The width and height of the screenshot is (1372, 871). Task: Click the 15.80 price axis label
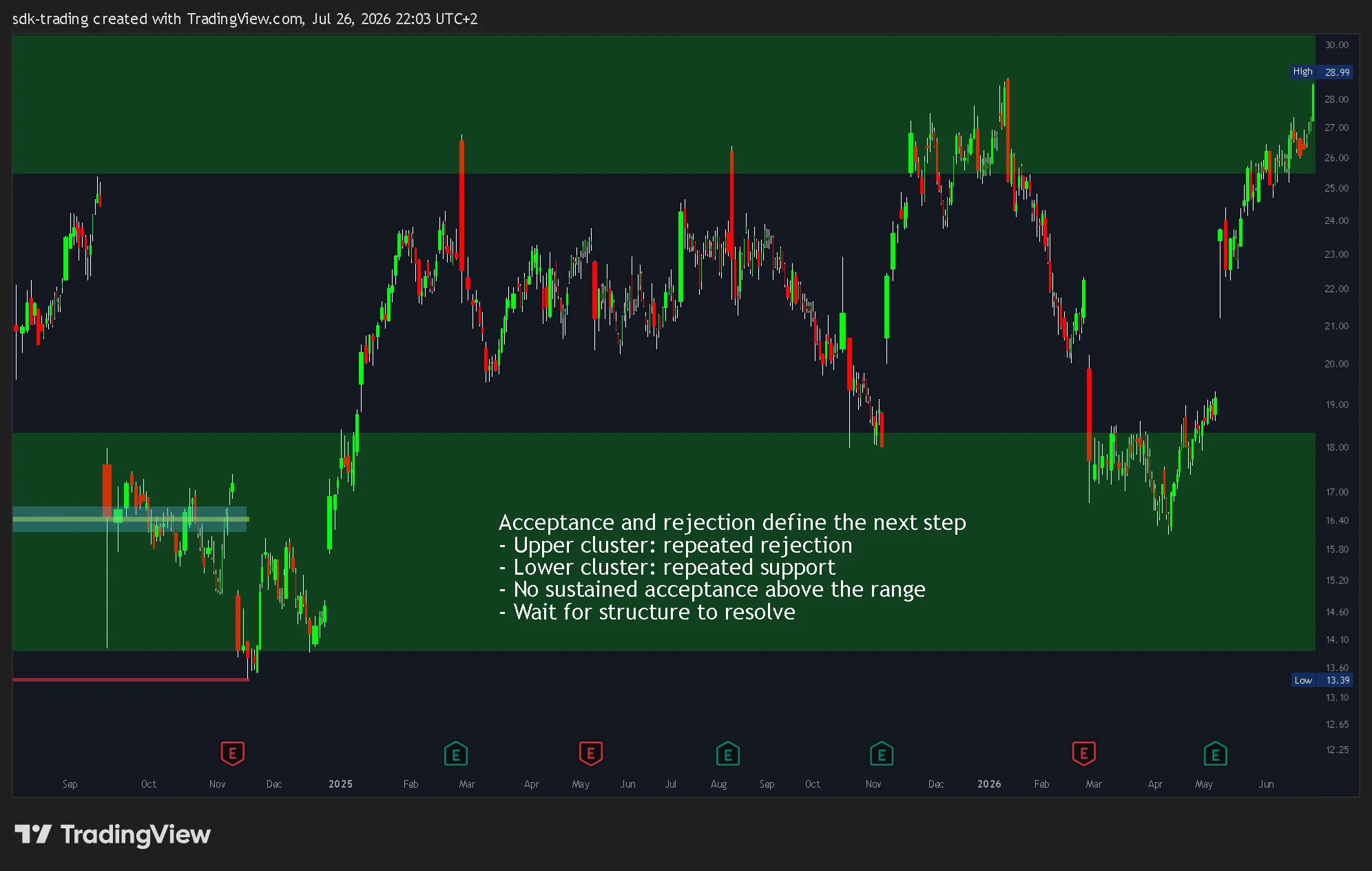1337,549
